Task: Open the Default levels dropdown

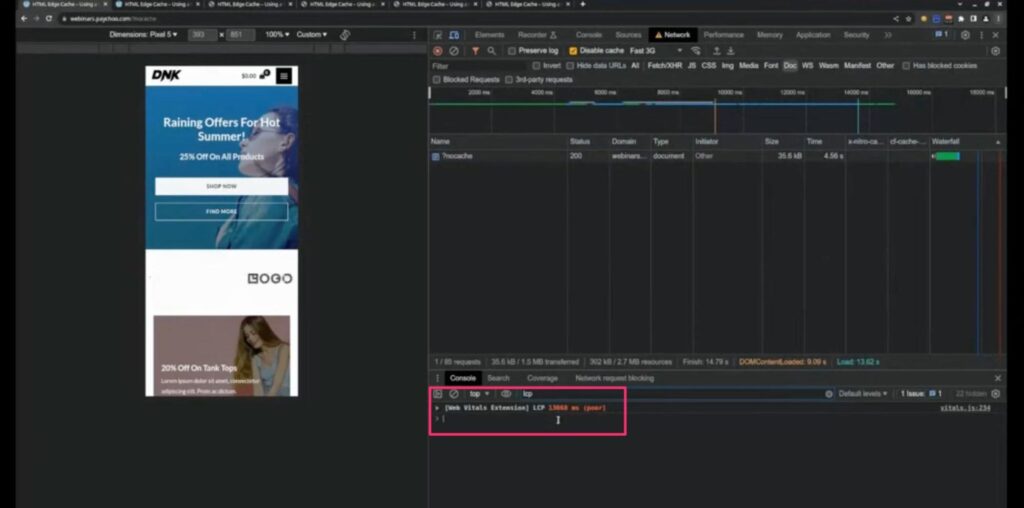Action: pos(862,394)
